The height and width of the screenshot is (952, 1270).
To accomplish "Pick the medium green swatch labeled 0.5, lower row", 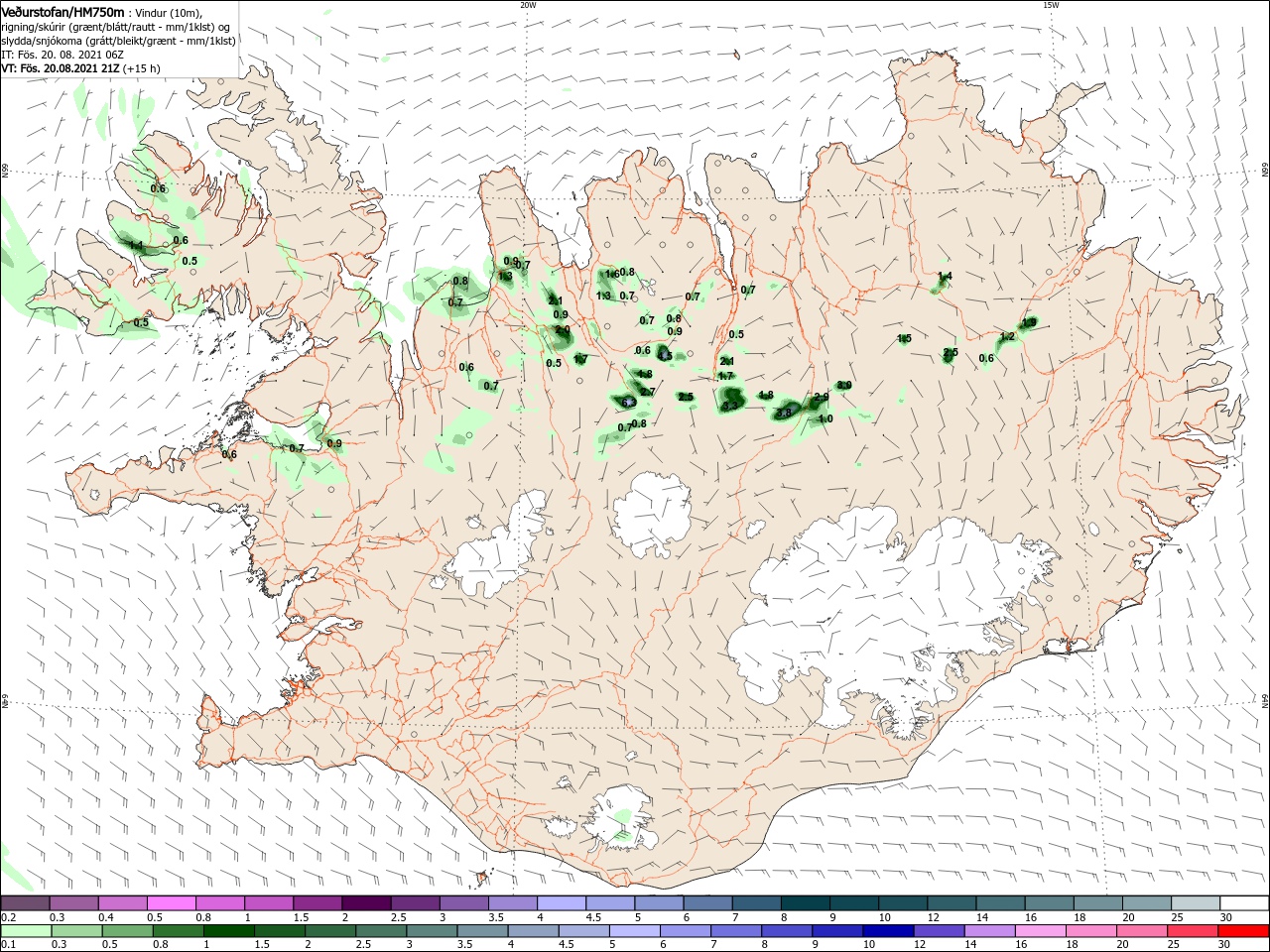I will pyautogui.click(x=127, y=931).
